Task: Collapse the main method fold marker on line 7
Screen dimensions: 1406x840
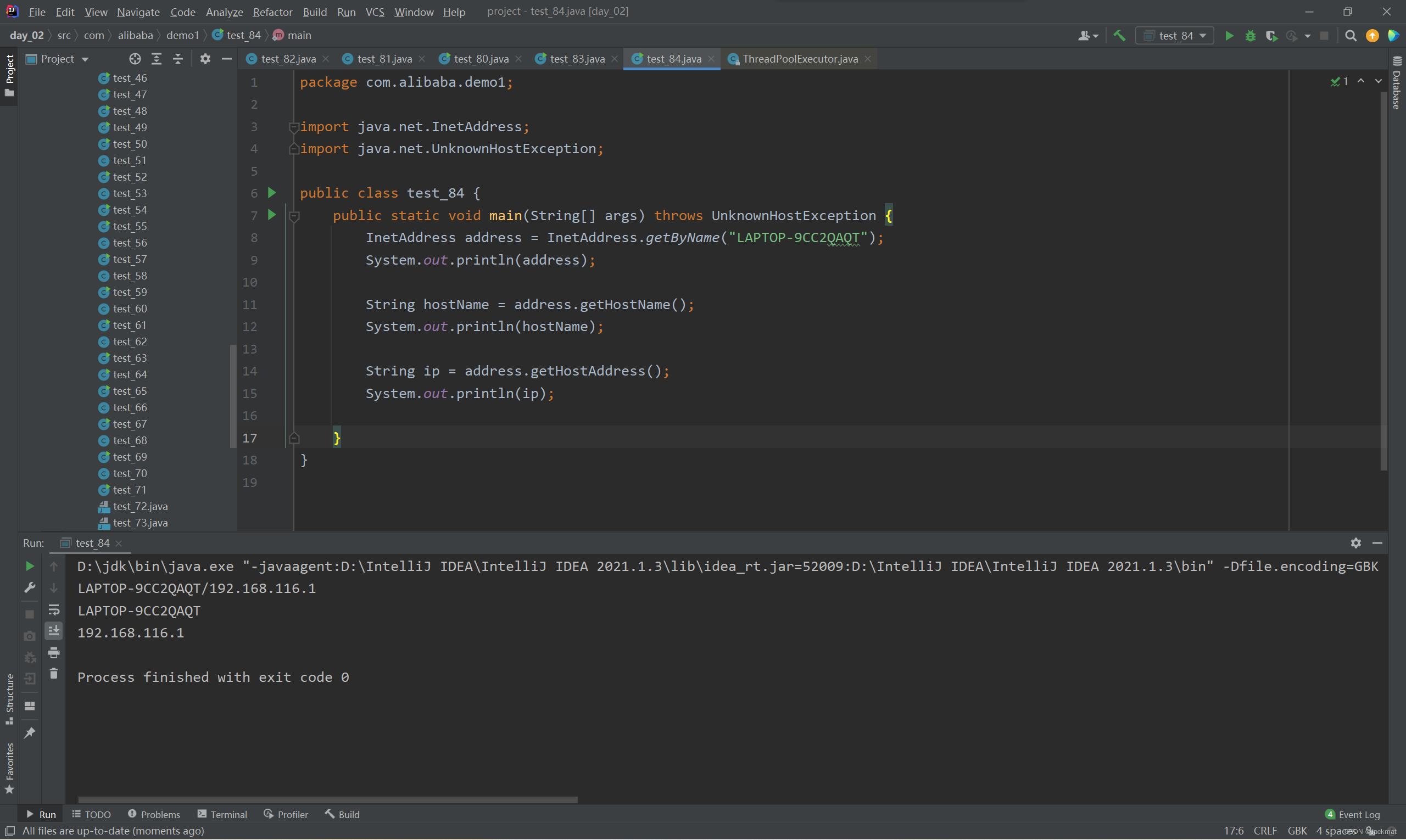Action: click(294, 216)
